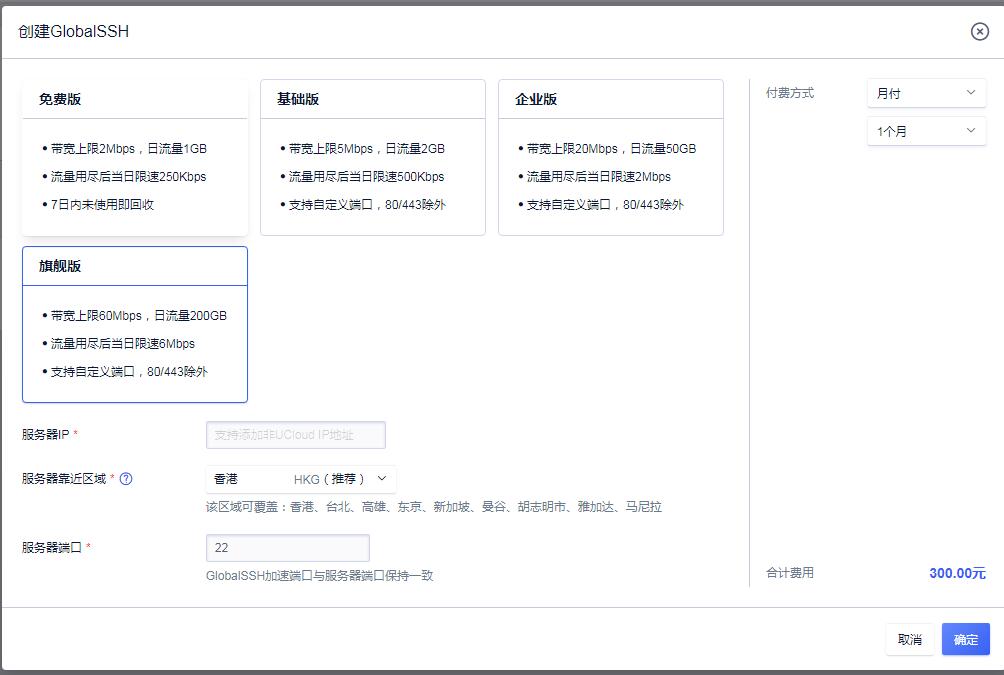This screenshot has height=675, width=1004.
Task: Click the 创建GlobalSSH dialog title
Action: [74, 31]
